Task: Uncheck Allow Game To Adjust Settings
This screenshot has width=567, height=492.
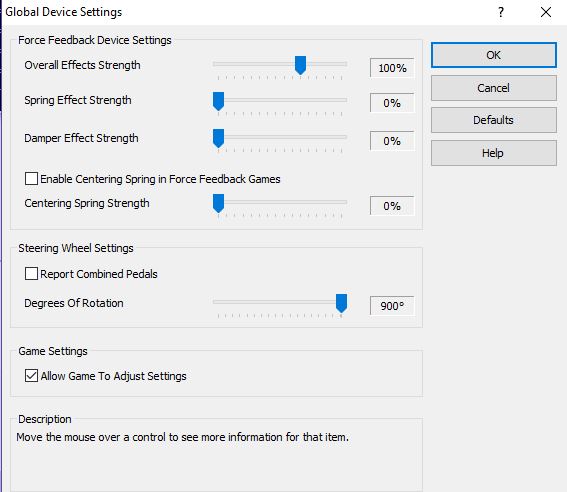Action: tap(31, 376)
